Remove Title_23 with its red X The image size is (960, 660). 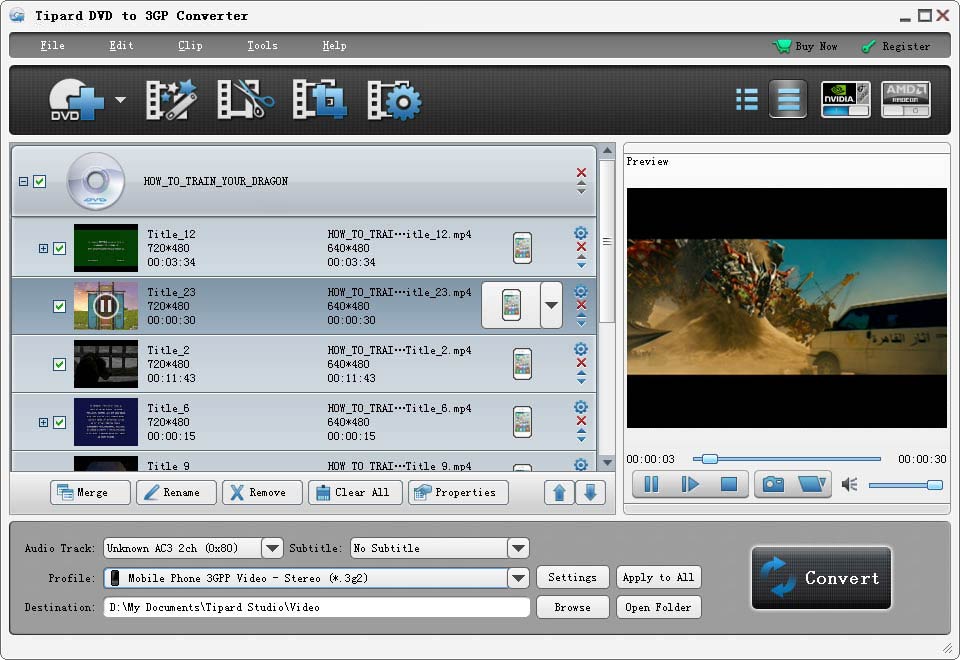tap(581, 305)
